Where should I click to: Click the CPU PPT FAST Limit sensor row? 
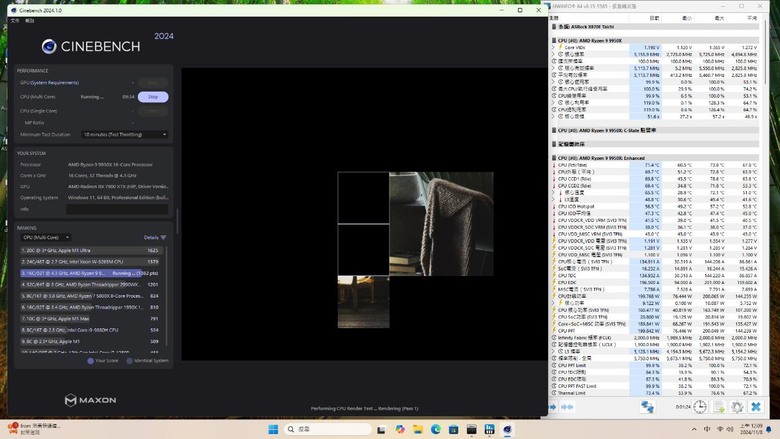pos(655,386)
